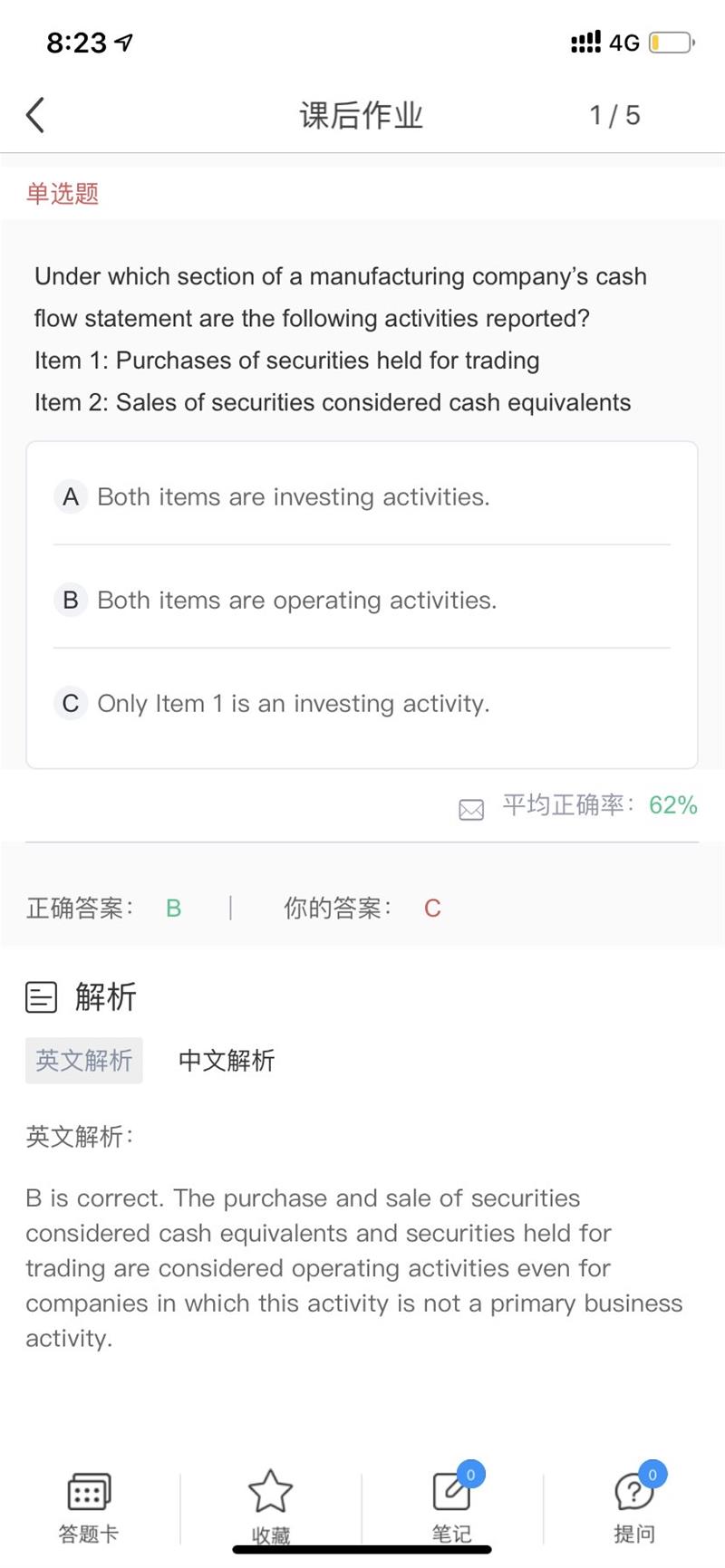Open the answer card (答题卡) icon
Image resolution: width=725 pixels, height=1568 pixels.
88,1493
